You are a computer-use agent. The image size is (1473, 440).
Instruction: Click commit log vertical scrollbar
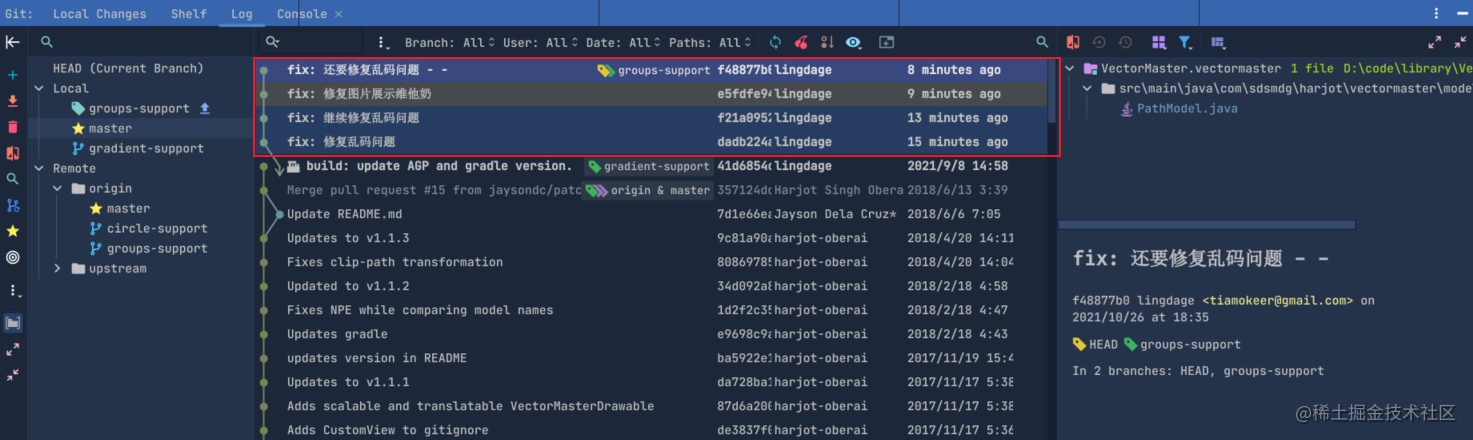tap(1052, 90)
